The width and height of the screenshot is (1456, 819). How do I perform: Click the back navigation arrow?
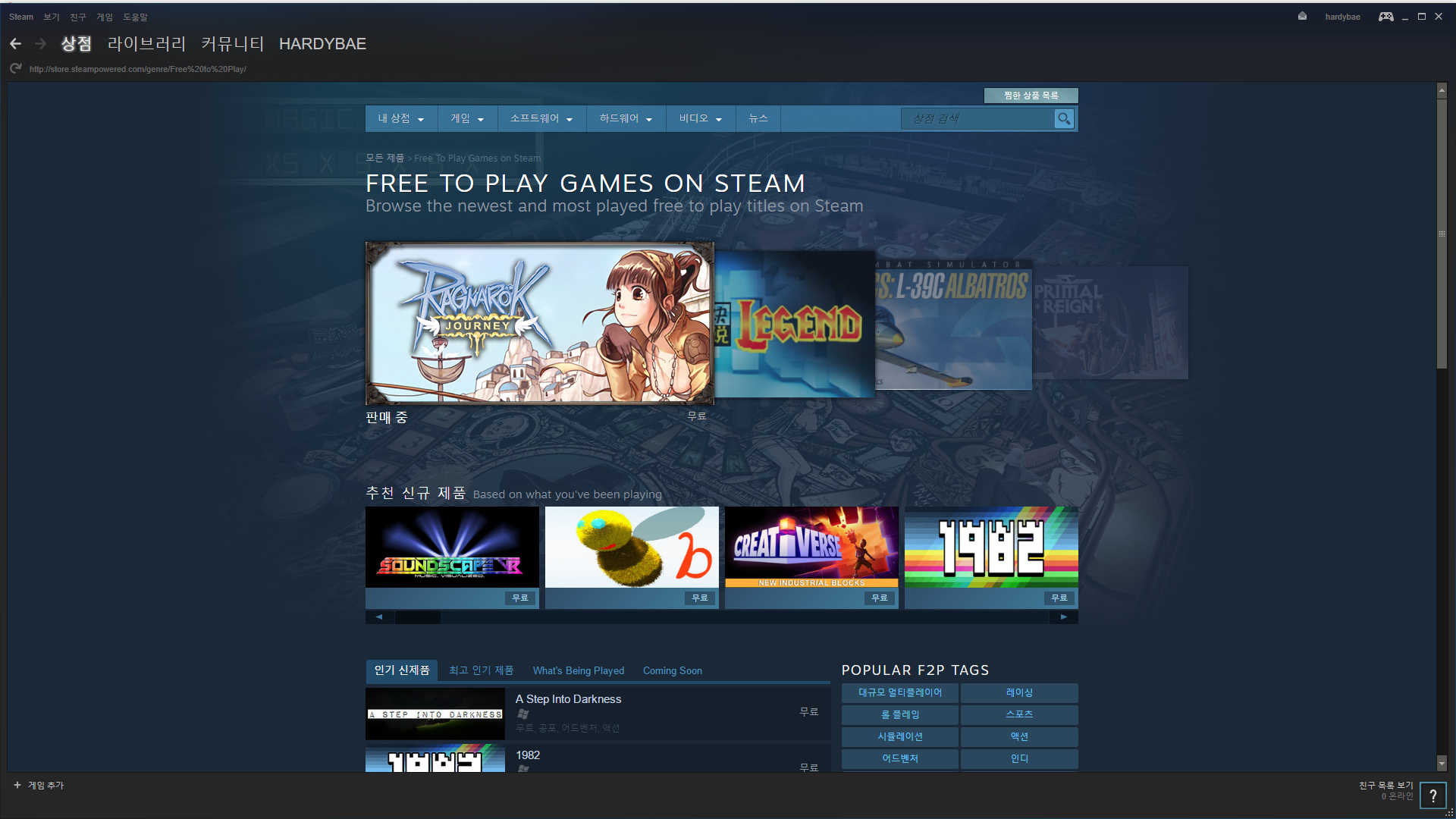(x=15, y=44)
